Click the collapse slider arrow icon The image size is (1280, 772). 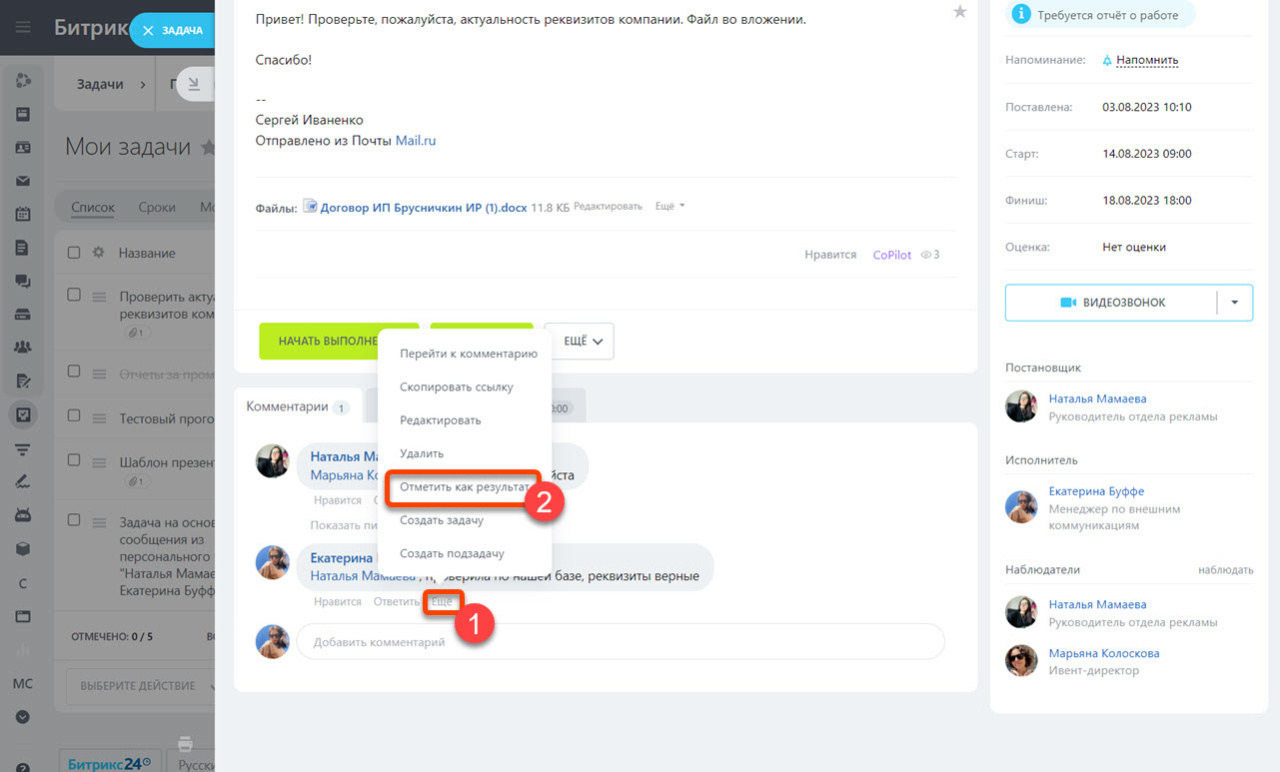coord(194,85)
